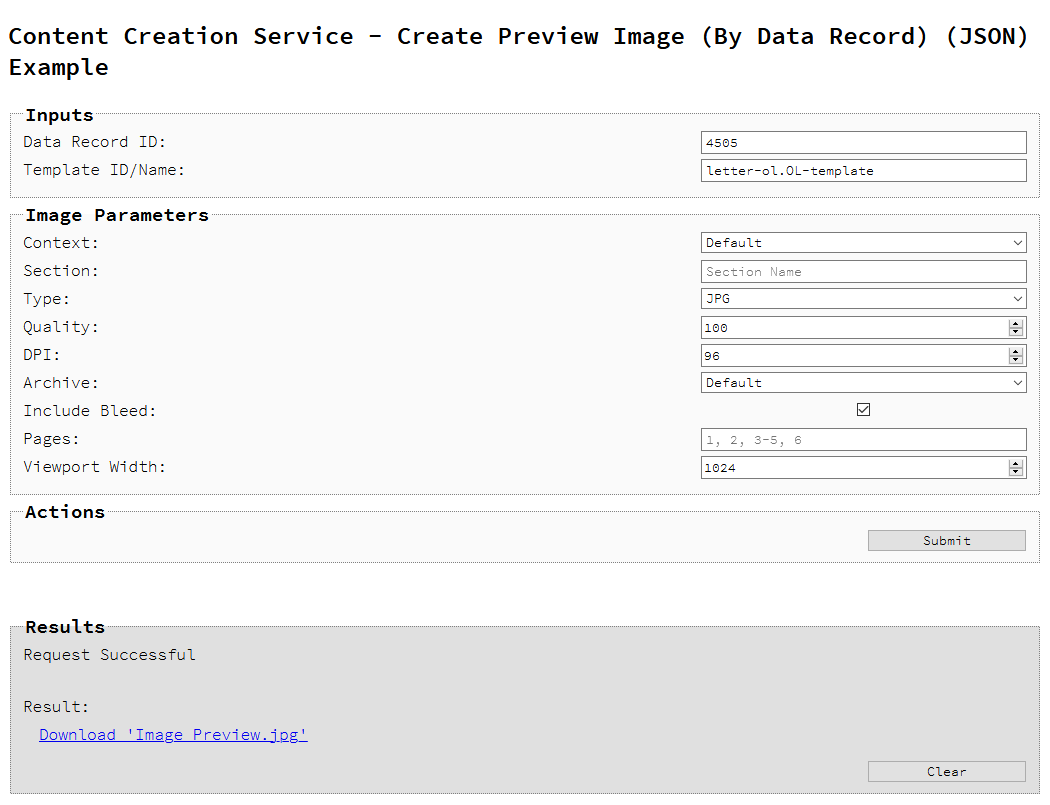1050x805 pixels.
Task: Decrease Quality with the down spinner arrow
Action: [1016, 332]
